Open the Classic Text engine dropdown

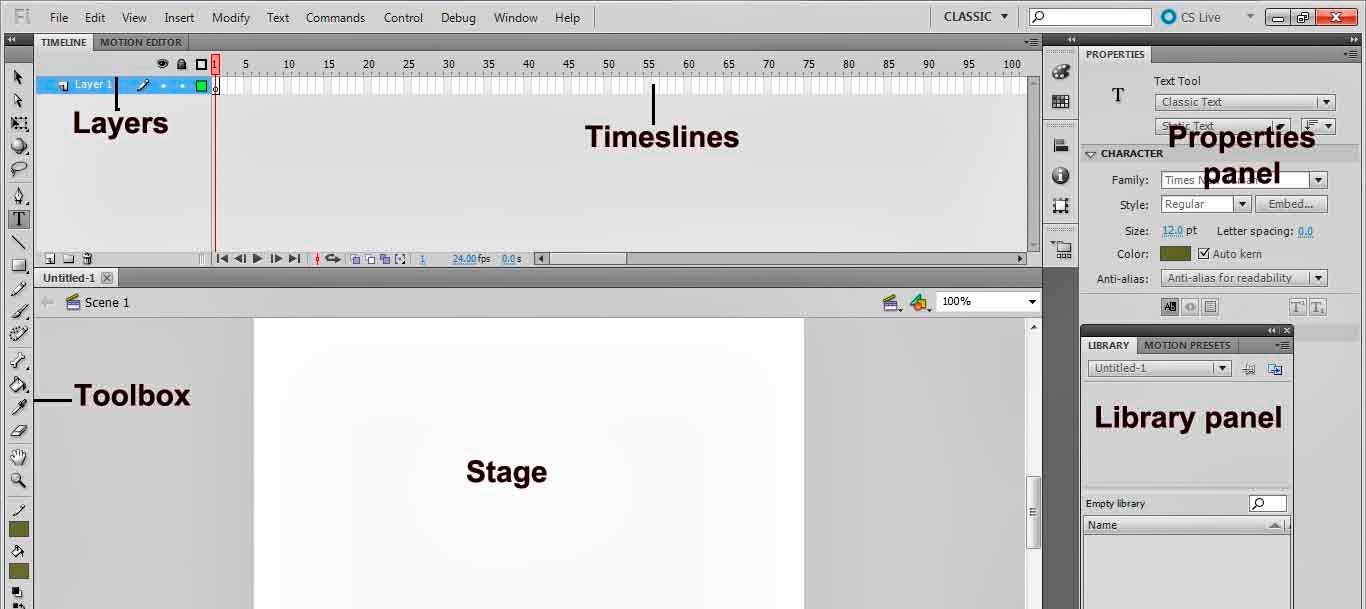point(1245,102)
